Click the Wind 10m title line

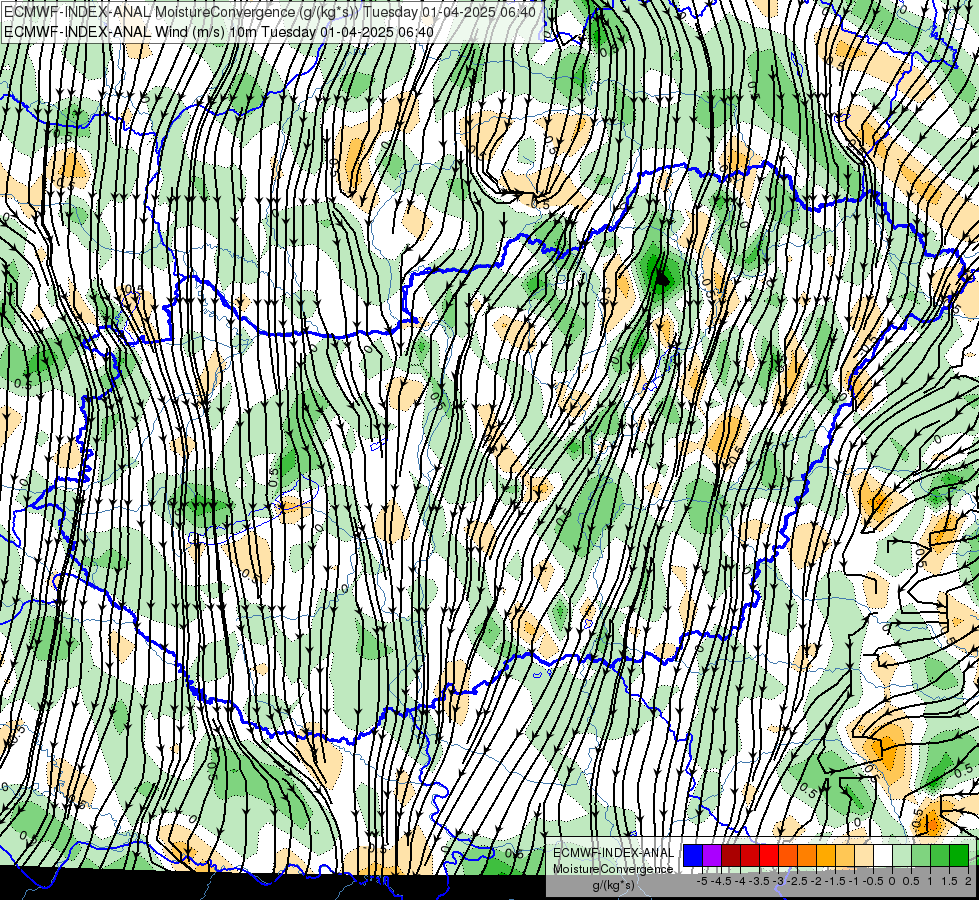tap(219, 32)
